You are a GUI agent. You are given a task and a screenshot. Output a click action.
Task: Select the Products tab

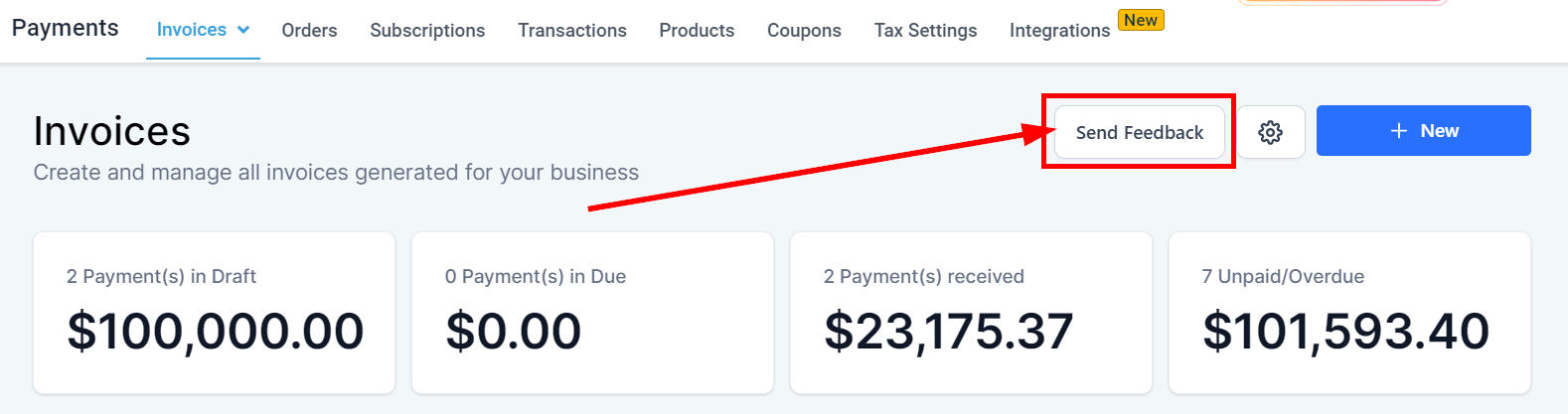697,31
